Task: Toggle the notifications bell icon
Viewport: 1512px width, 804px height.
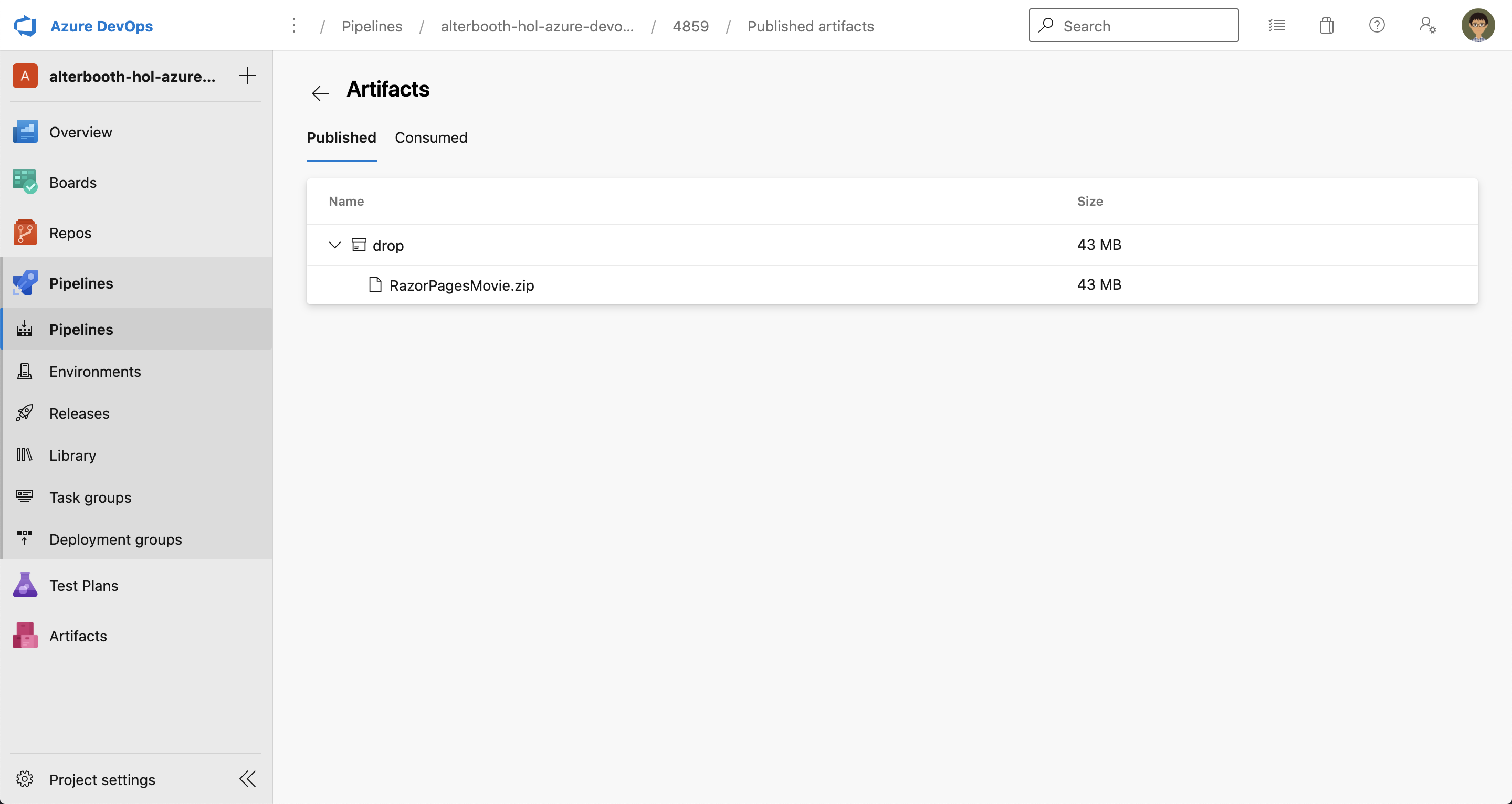Action: coord(1327,25)
